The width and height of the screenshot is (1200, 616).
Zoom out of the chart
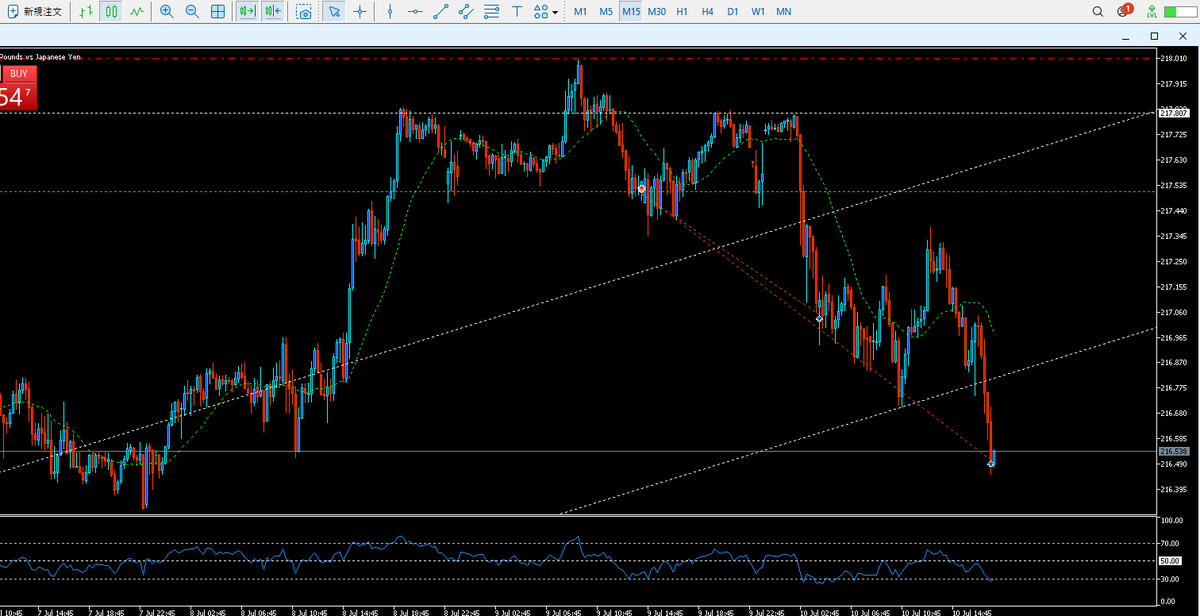[191, 12]
